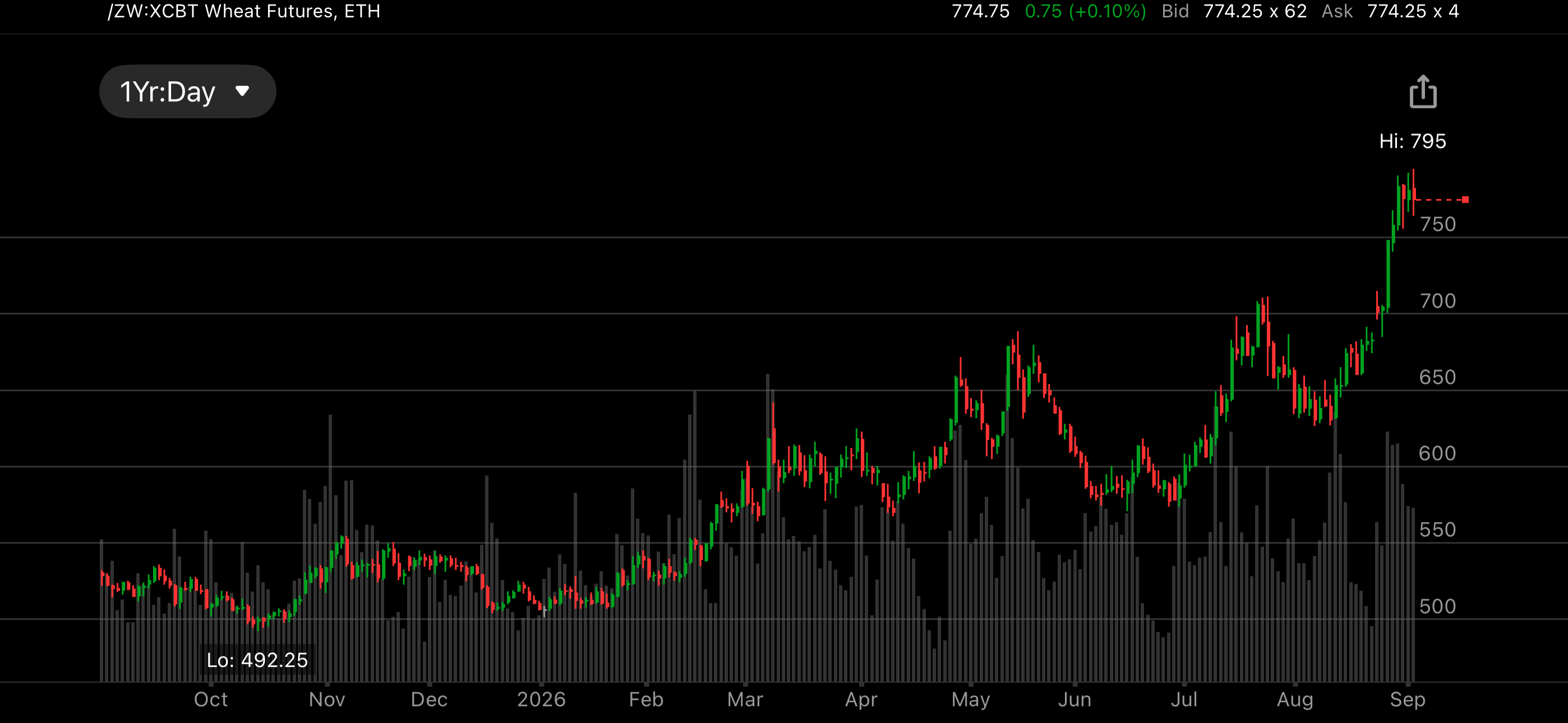Viewport: 1568px width, 723px height.
Task: Click the Lo: 492.25 low price label
Action: click(257, 660)
